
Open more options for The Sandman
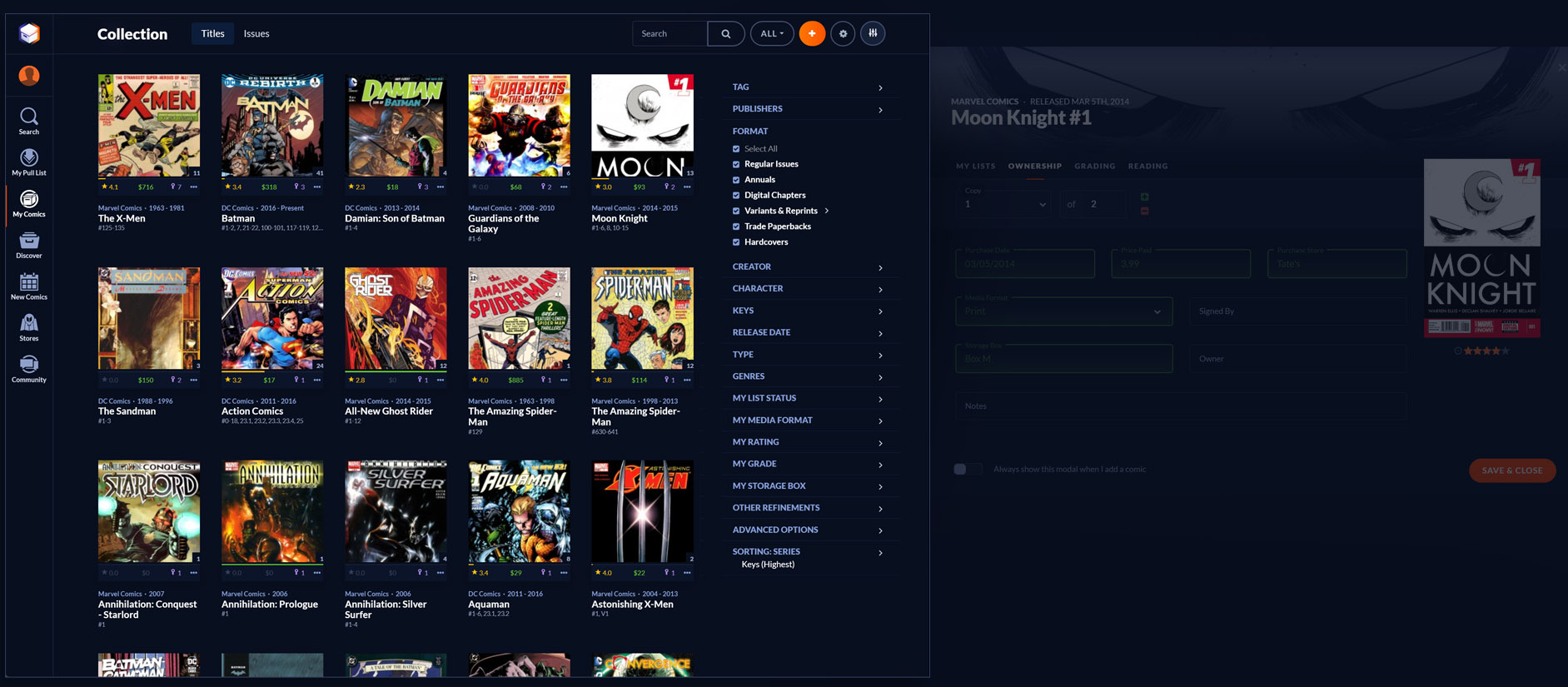(x=194, y=381)
